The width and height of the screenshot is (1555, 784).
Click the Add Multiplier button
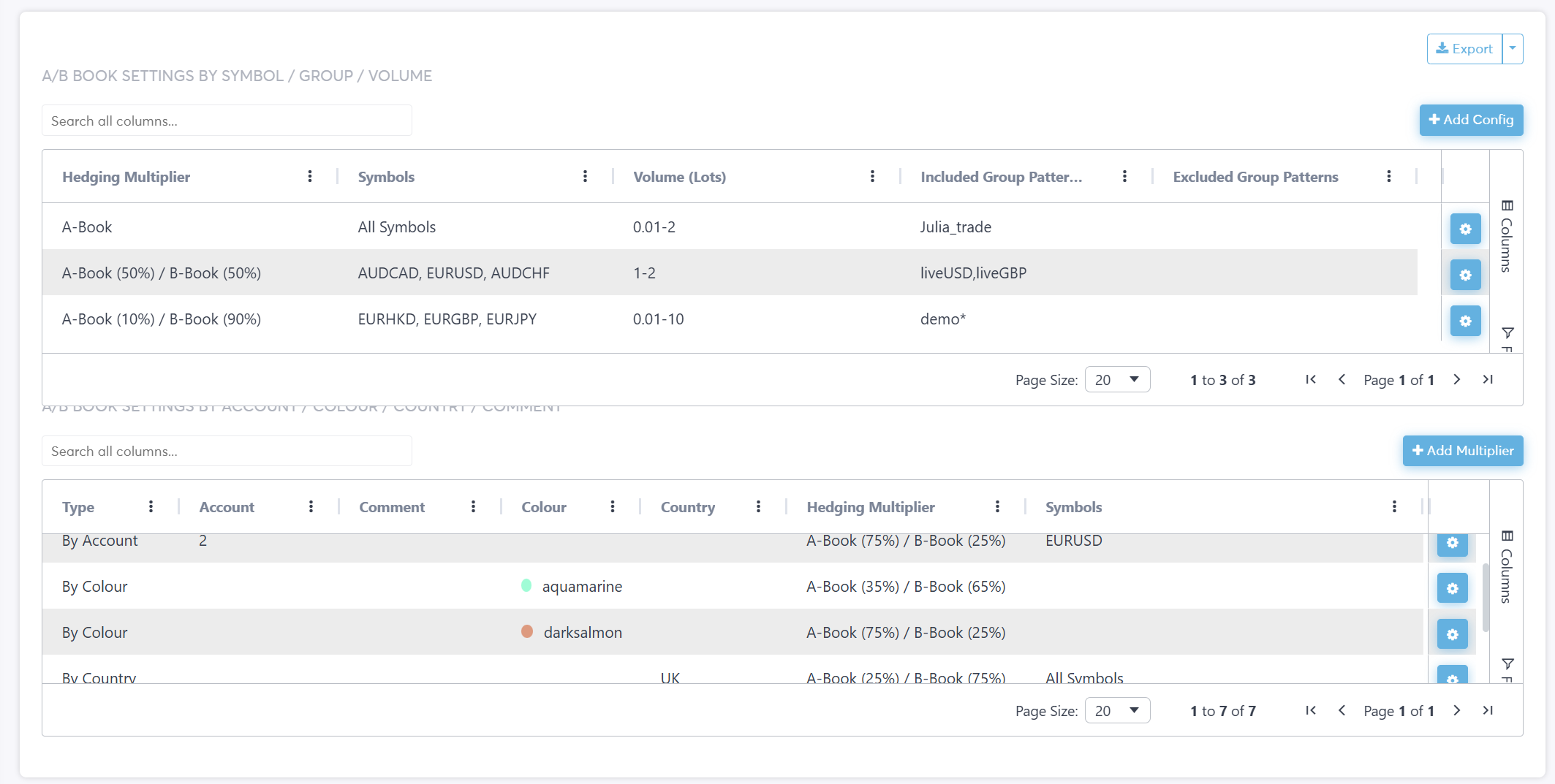click(x=1462, y=451)
